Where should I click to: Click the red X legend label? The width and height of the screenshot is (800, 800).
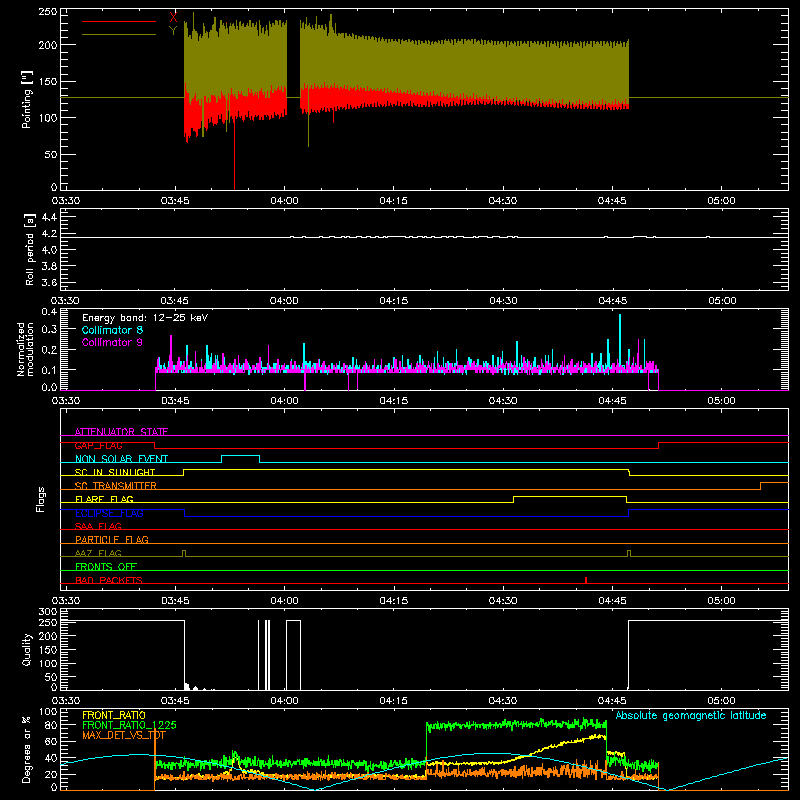[x=173, y=18]
